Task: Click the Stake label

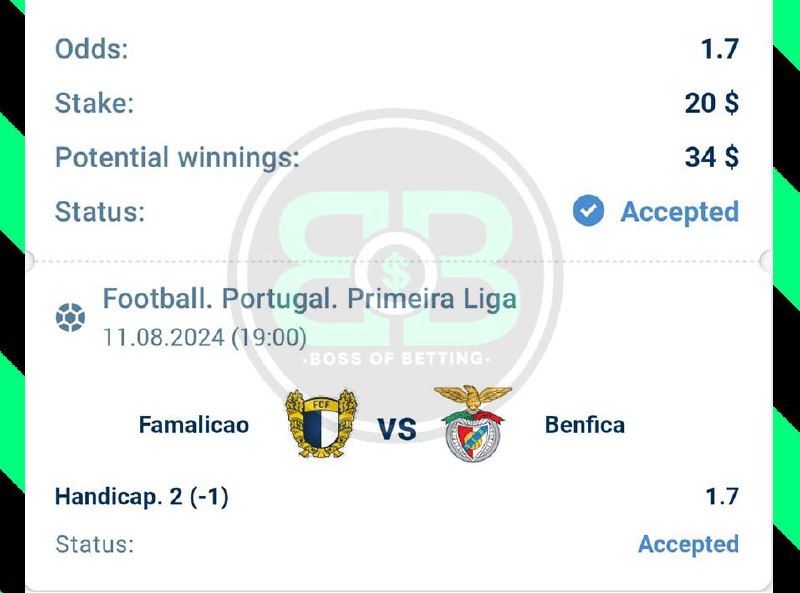Action: 94,103
